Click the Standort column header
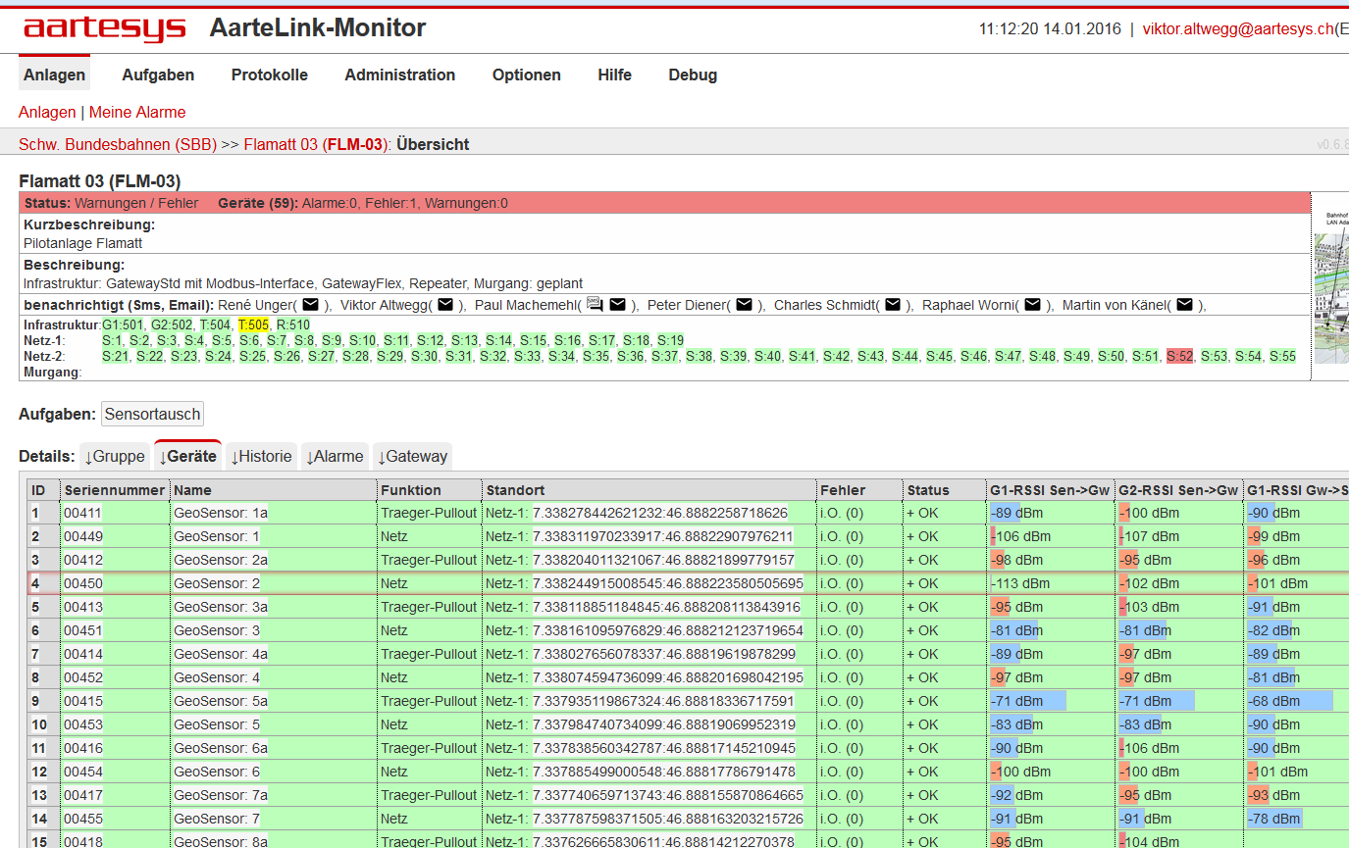 [x=649, y=490]
